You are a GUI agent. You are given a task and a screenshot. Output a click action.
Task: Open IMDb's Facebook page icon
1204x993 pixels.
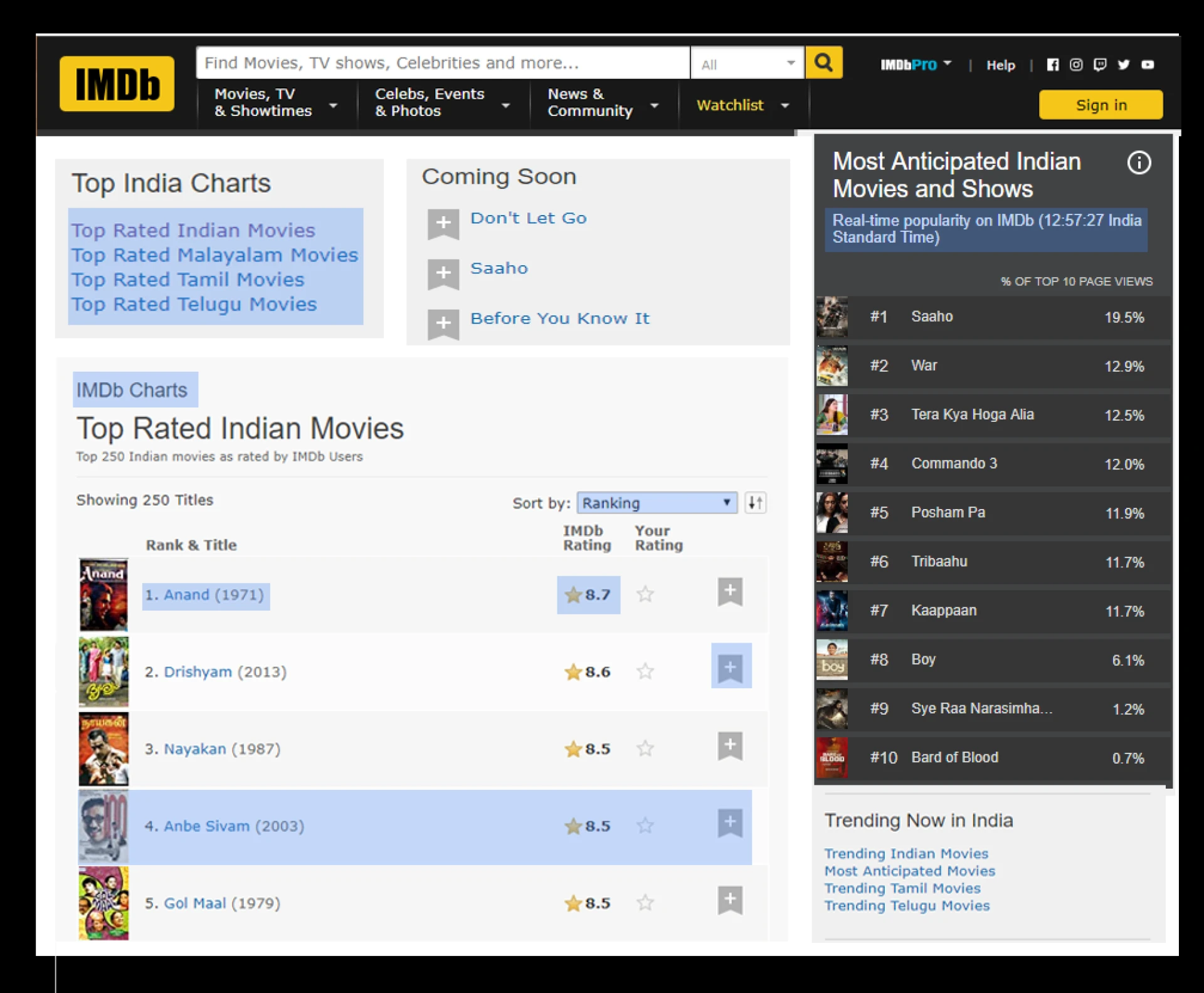pyautogui.click(x=1053, y=65)
